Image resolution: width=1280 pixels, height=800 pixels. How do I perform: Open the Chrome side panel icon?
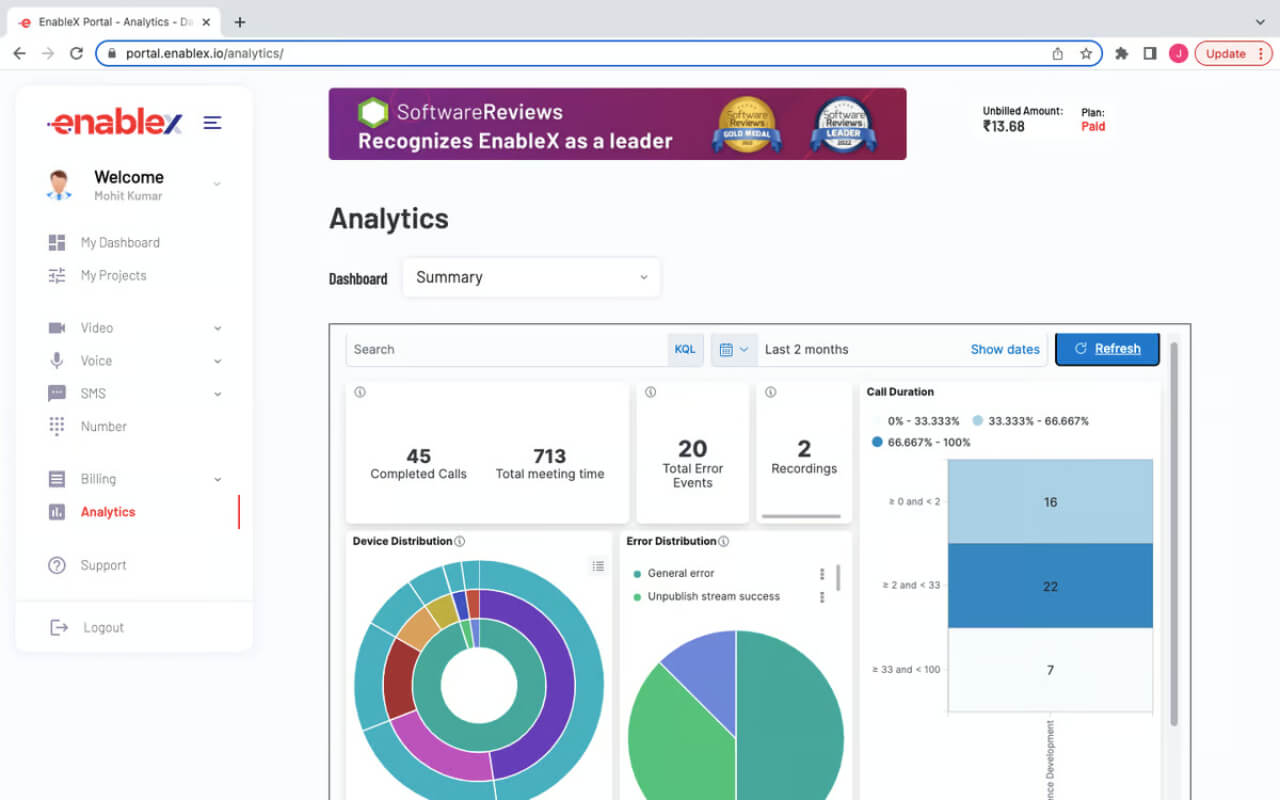pyautogui.click(x=1150, y=54)
